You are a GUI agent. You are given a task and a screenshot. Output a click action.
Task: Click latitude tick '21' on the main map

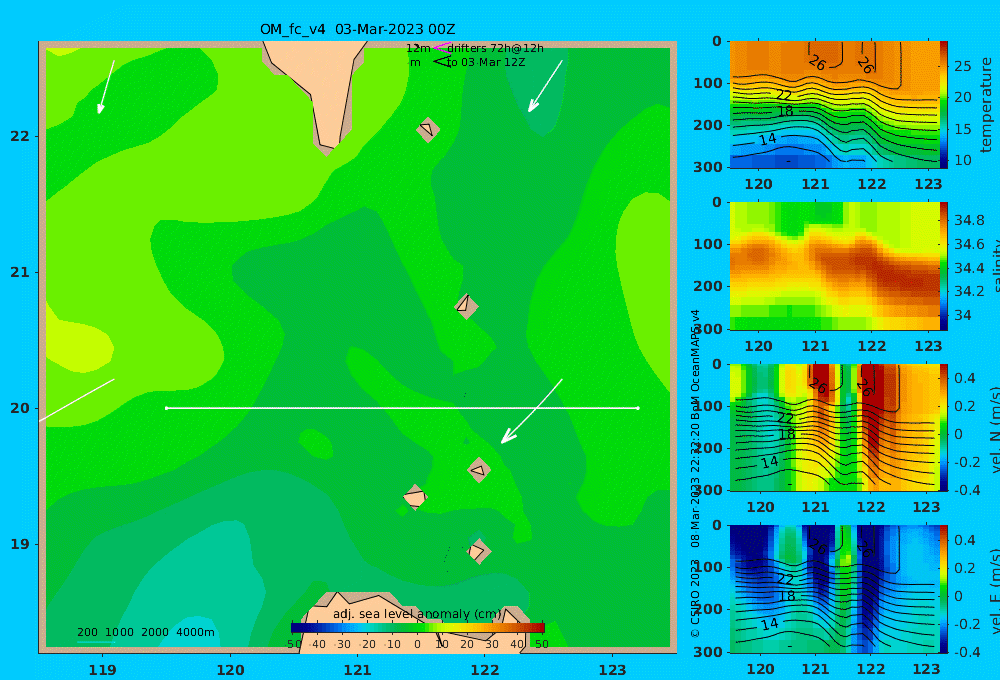[20, 272]
